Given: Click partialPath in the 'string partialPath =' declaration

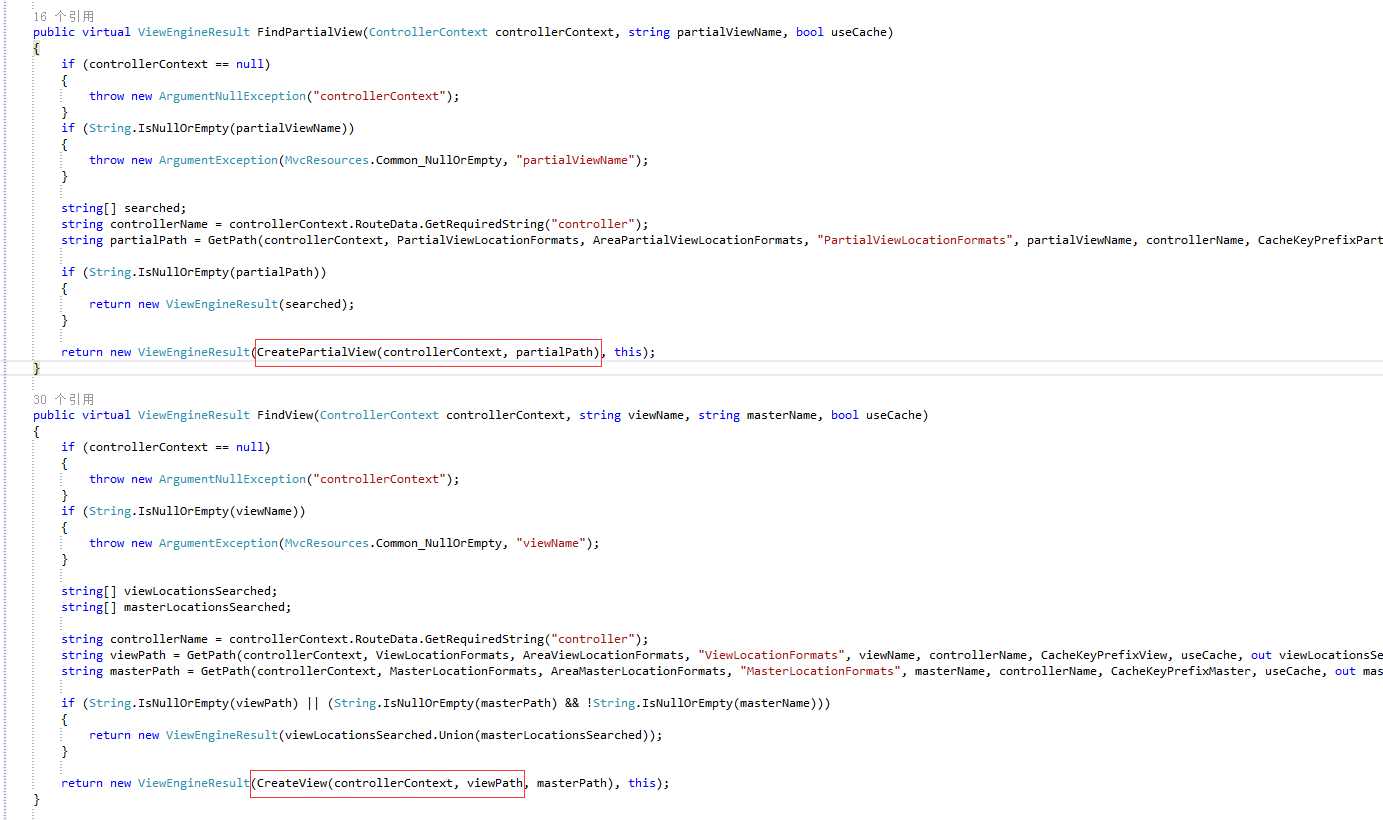Looking at the screenshot, I should (148, 240).
